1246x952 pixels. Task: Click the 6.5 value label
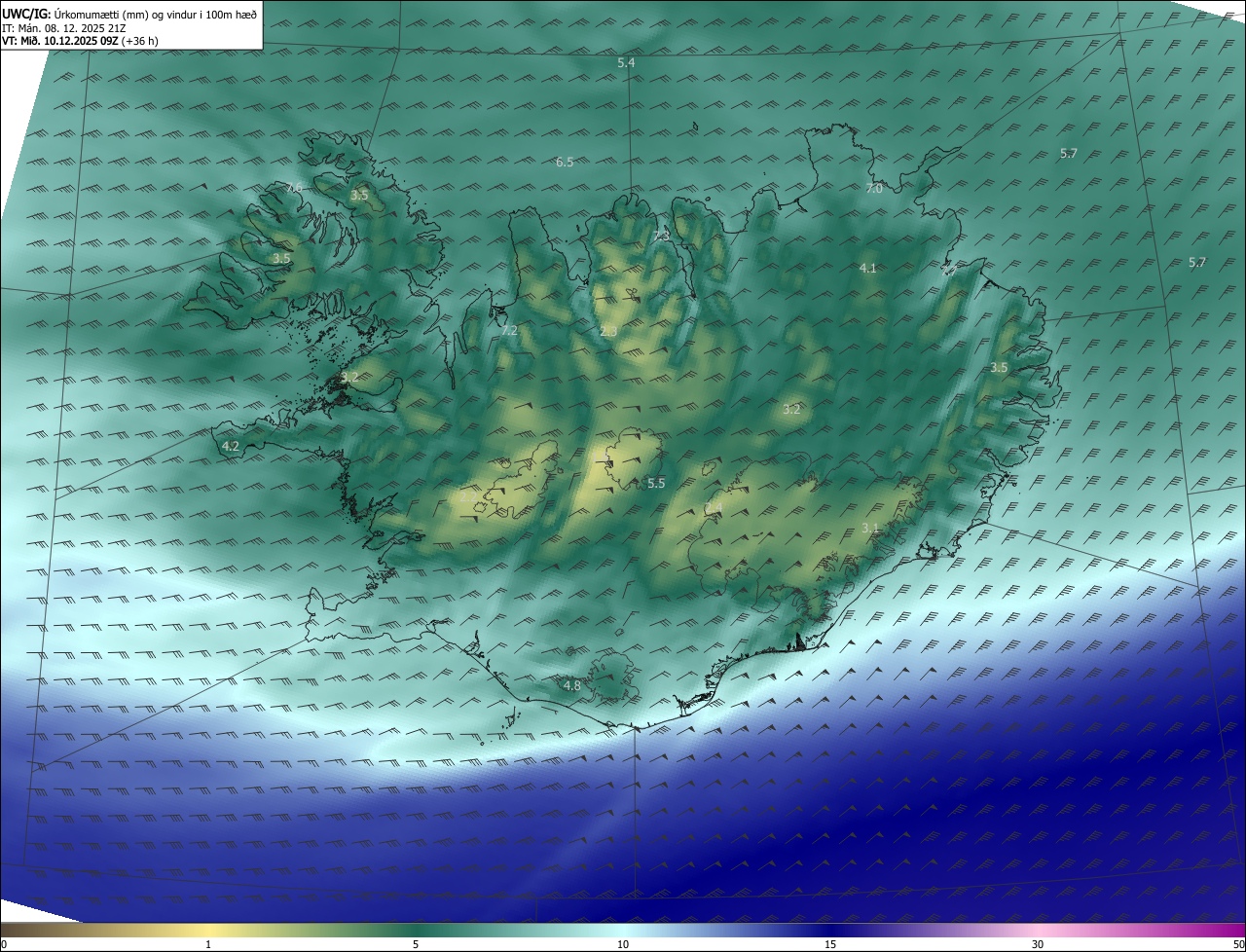coord(565,162)
